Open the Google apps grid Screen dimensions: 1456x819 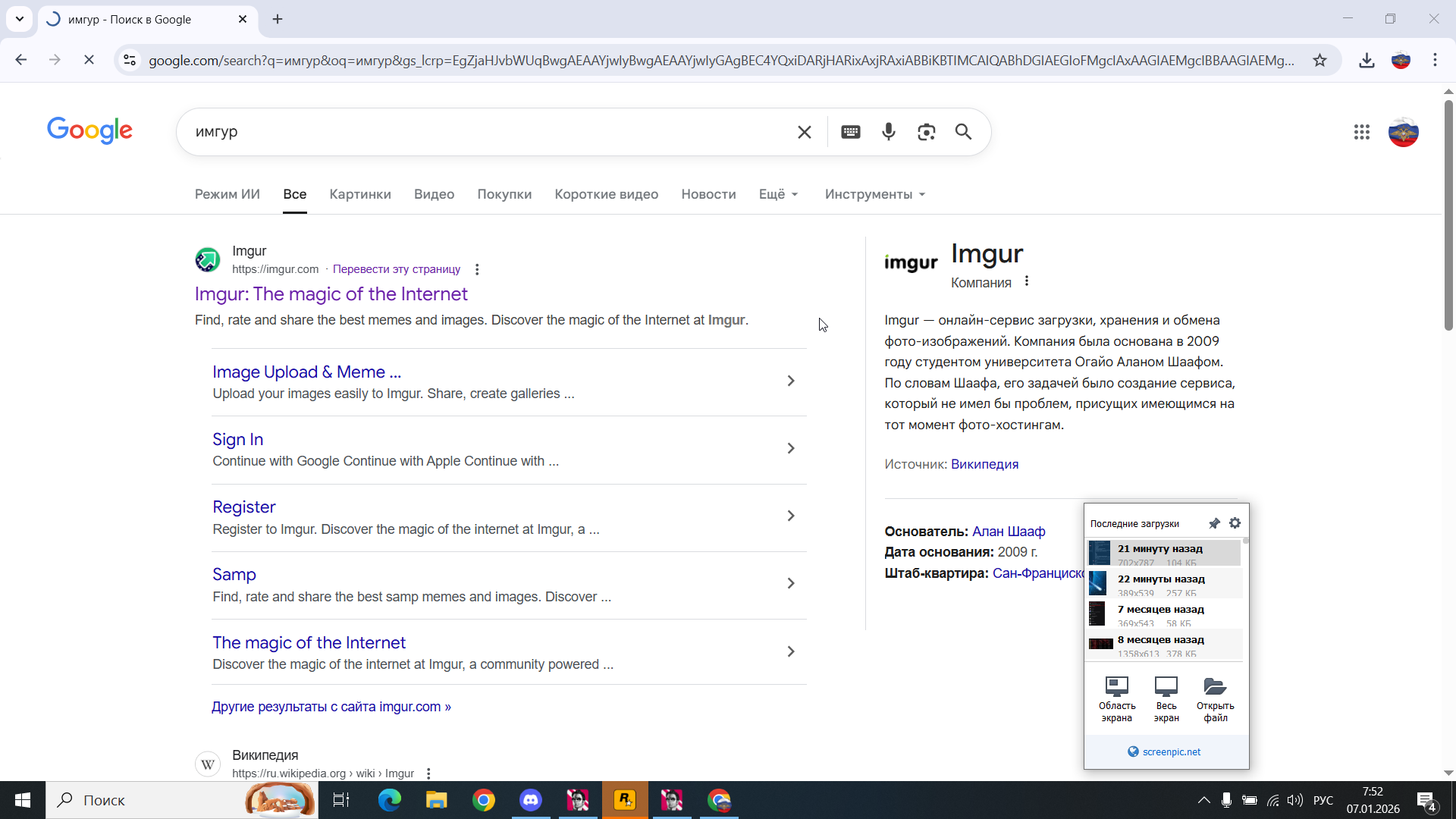(x=1361, y=132)
